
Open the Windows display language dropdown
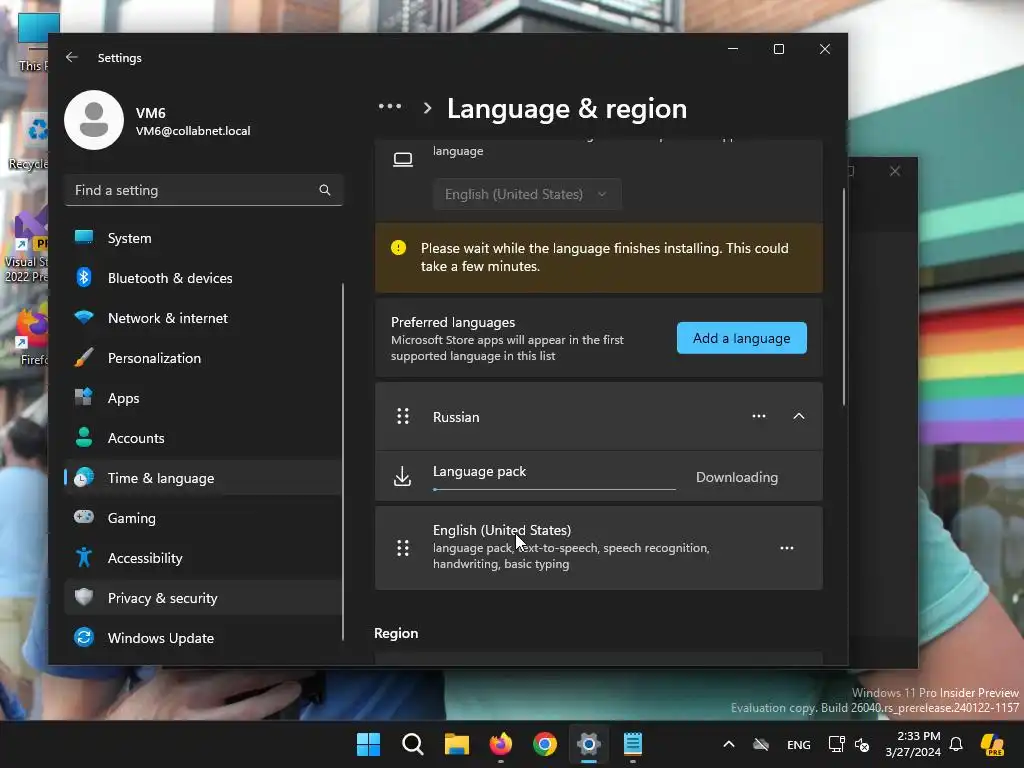coord(526,195)
